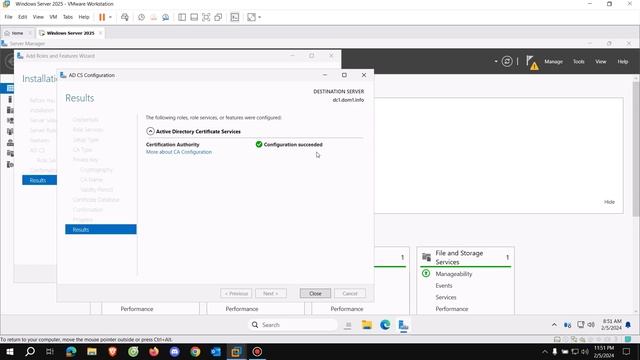Click the Server Manager vertical scrollbar

click(636, 149)
